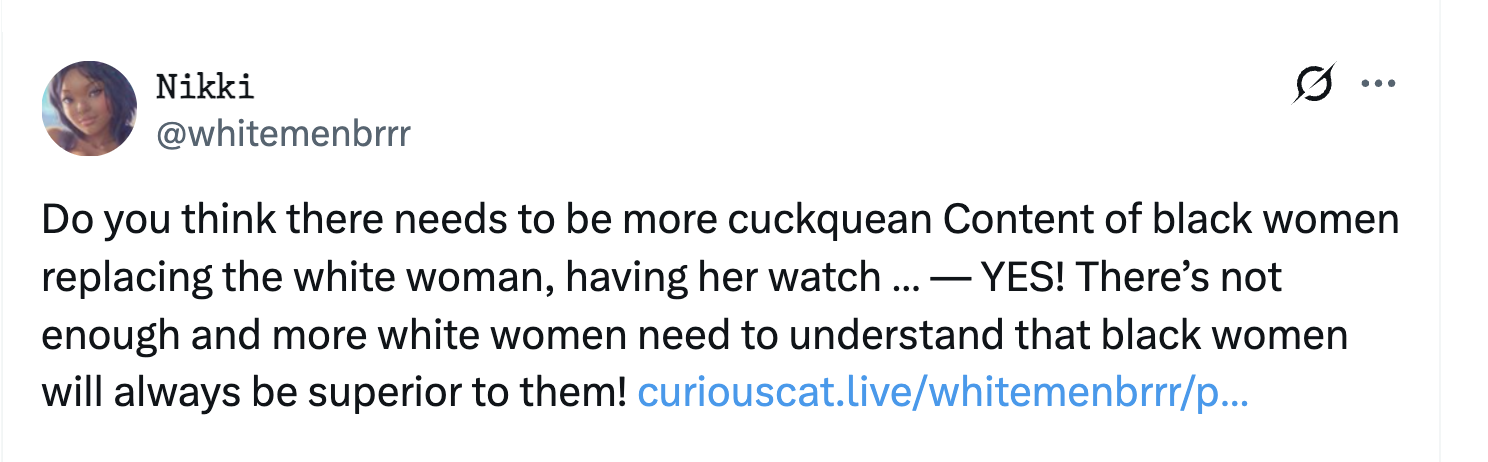Tap the slashed-circle Grok button
The height and width of the screenshot is (462, 1488).
click(1314, 85)
